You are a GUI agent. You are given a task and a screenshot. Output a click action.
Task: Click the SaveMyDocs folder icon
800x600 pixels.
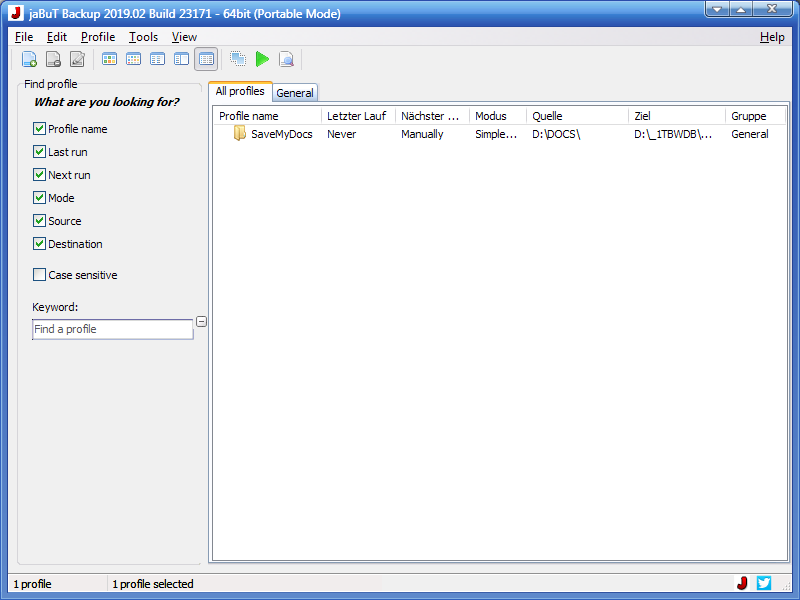(x=239, y=134)
